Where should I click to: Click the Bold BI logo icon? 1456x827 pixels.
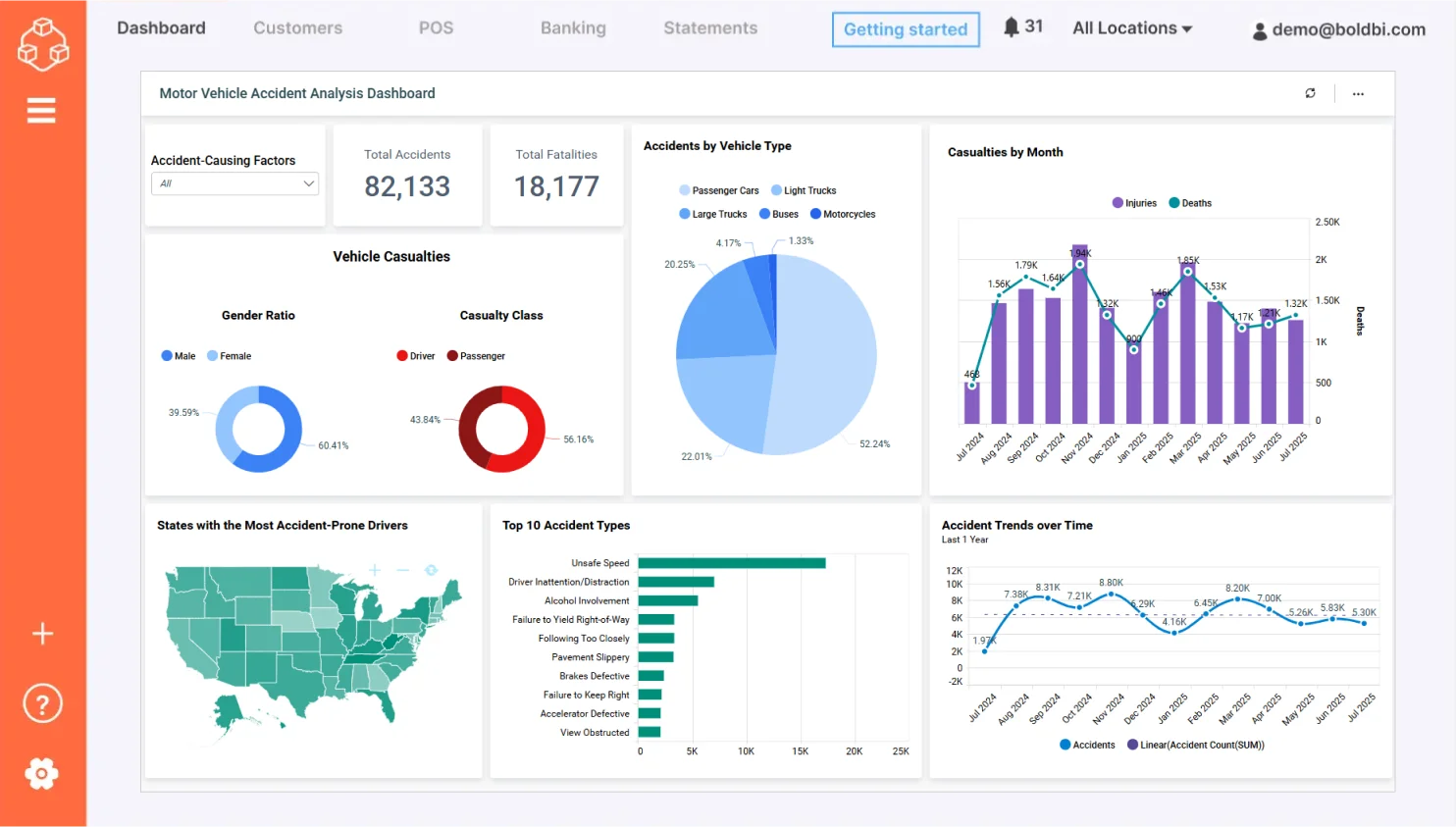point(42,43)
